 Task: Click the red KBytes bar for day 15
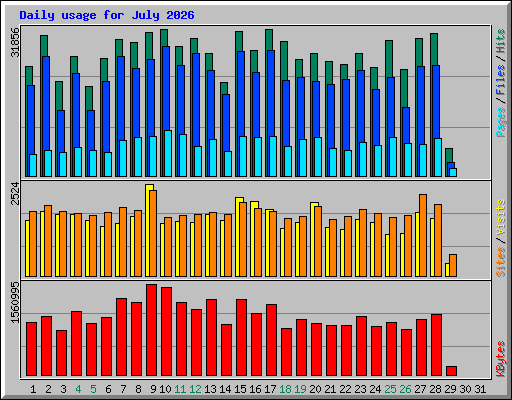tap(241, 337)
